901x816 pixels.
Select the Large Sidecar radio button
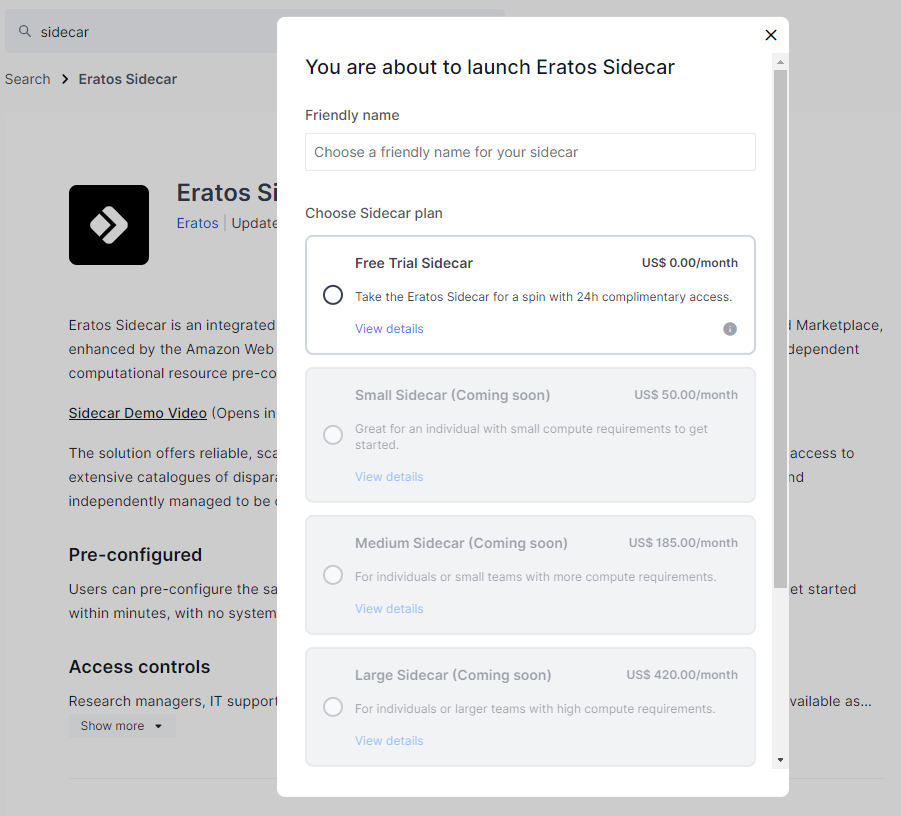333,707
